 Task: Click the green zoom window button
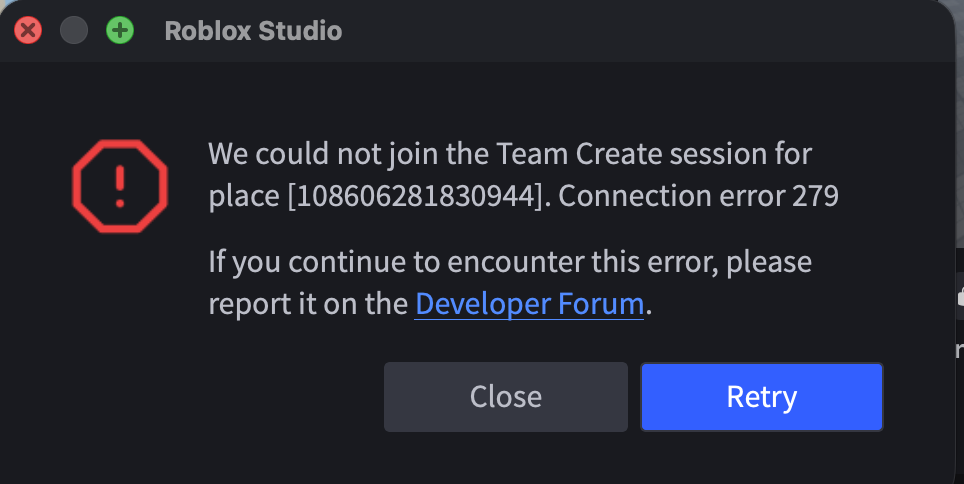pos(120,30)
